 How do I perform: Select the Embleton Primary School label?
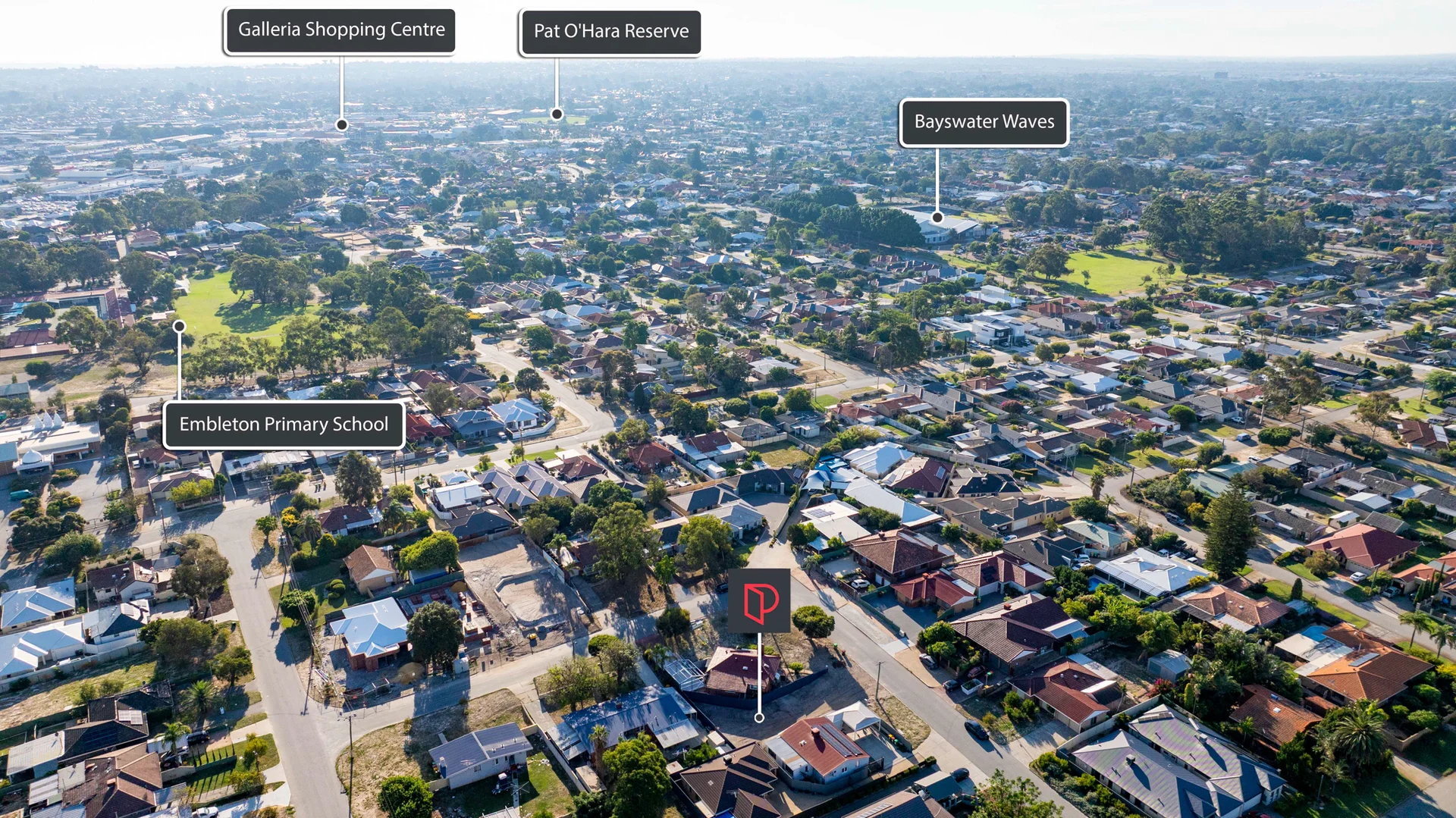coord(284,425)
